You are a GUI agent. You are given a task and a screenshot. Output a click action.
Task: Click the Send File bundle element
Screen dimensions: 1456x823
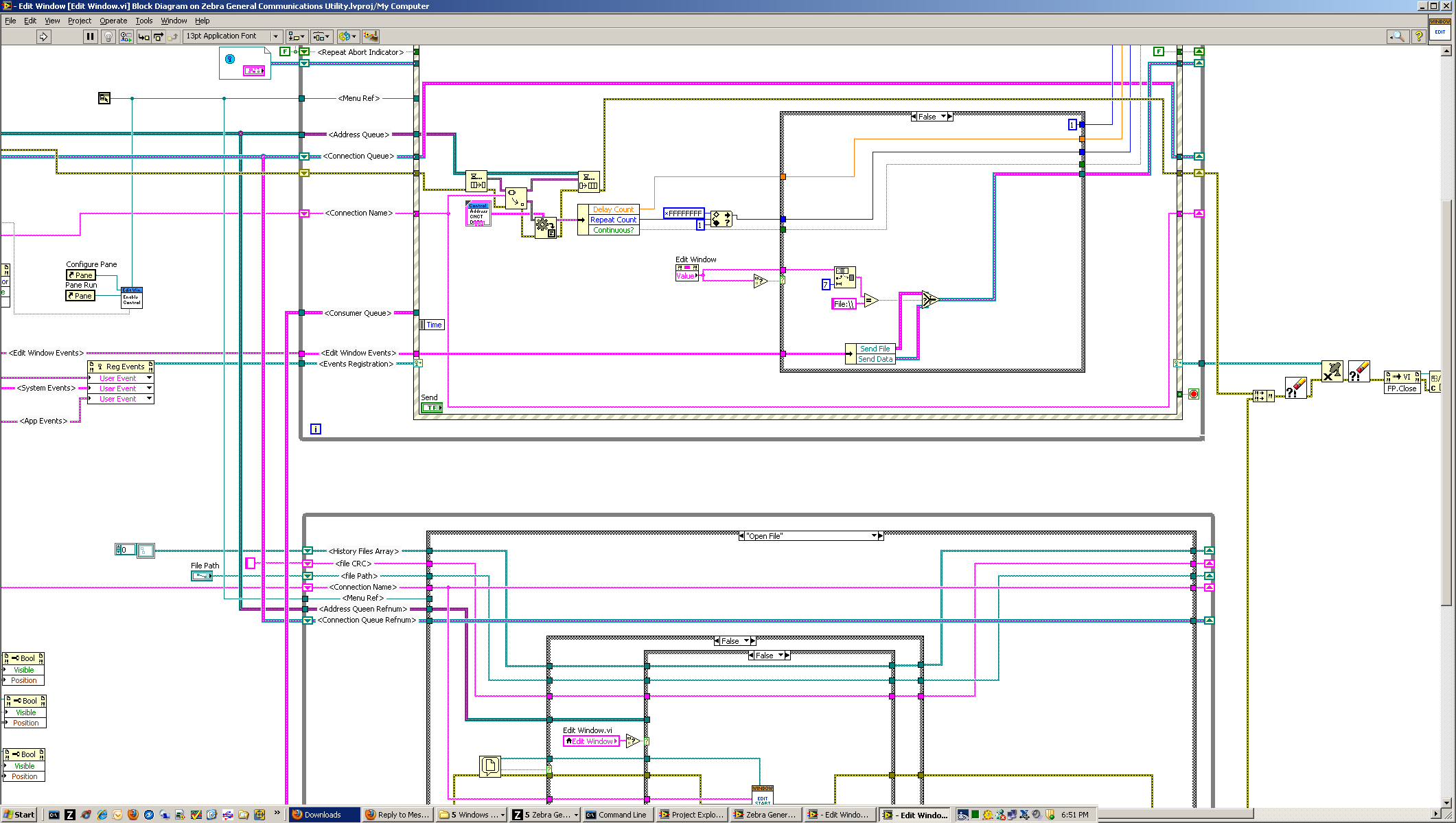[x=875, y=349]
